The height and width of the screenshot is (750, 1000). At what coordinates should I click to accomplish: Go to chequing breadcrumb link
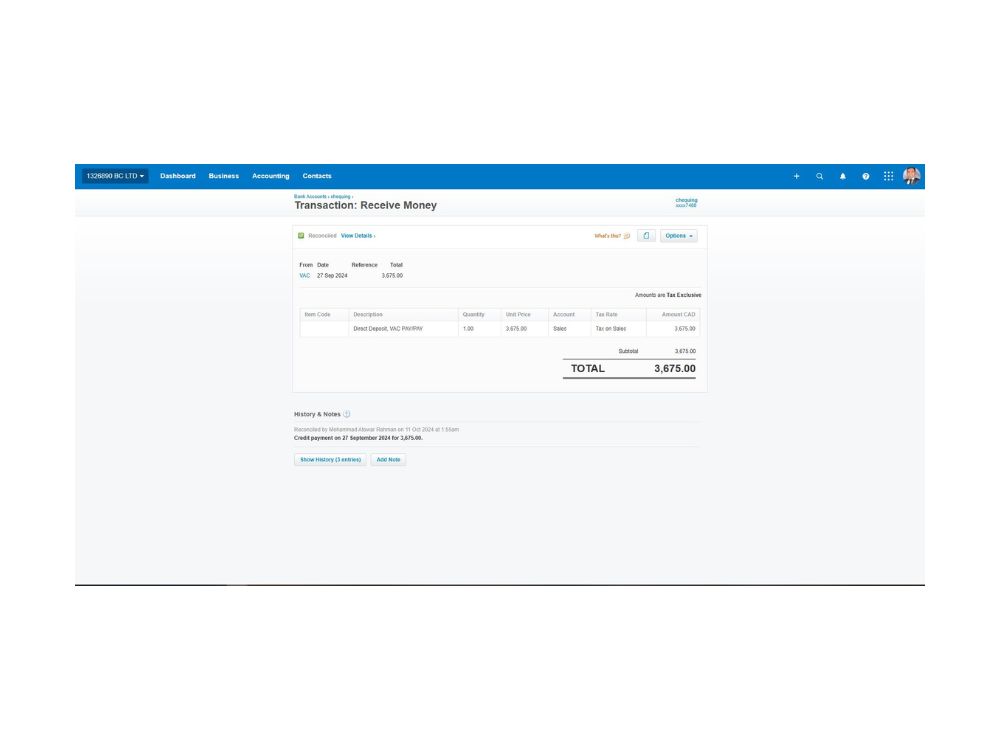pos(341,196)
